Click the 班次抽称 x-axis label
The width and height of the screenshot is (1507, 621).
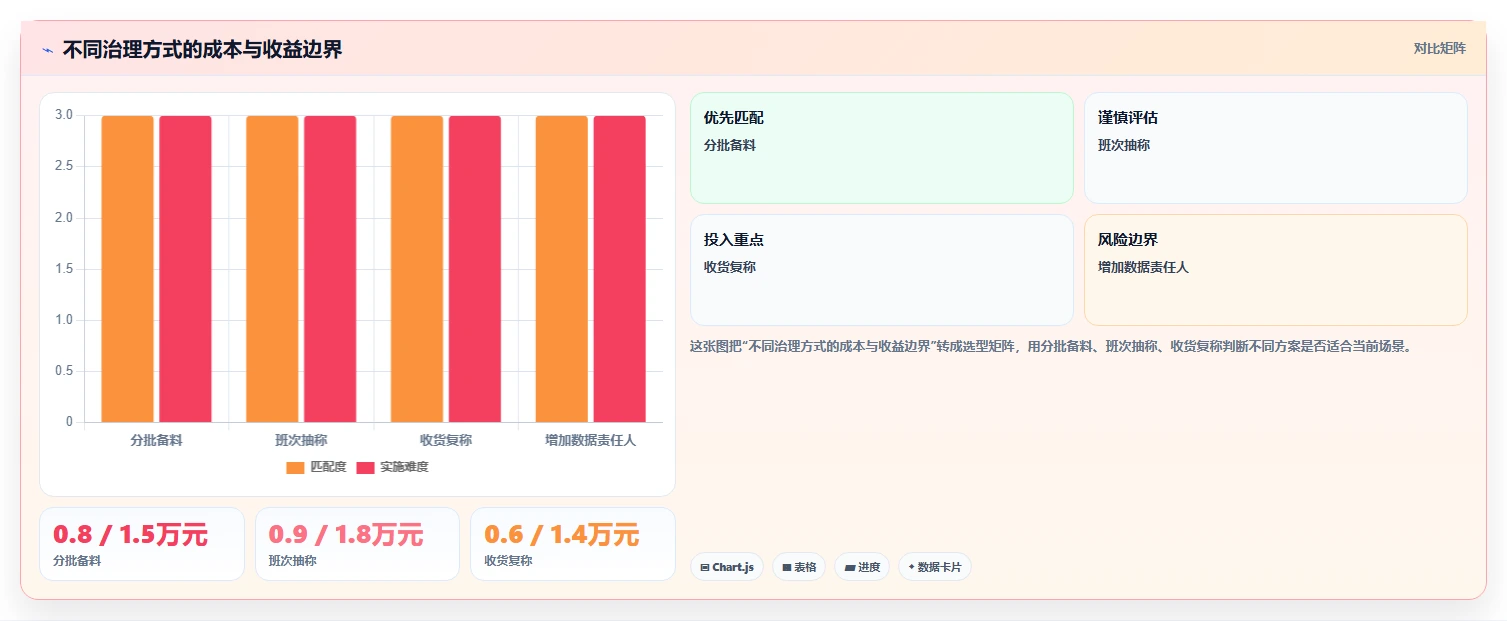(301, 440)
